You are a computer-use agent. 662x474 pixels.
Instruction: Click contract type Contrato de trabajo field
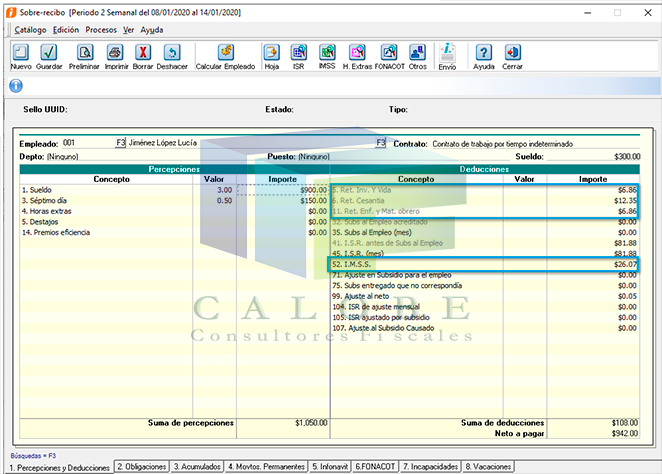click(x=536, y=144)
